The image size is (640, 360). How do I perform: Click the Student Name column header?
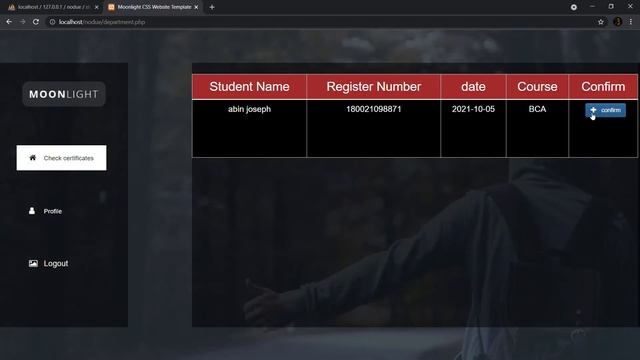(249, 87)
